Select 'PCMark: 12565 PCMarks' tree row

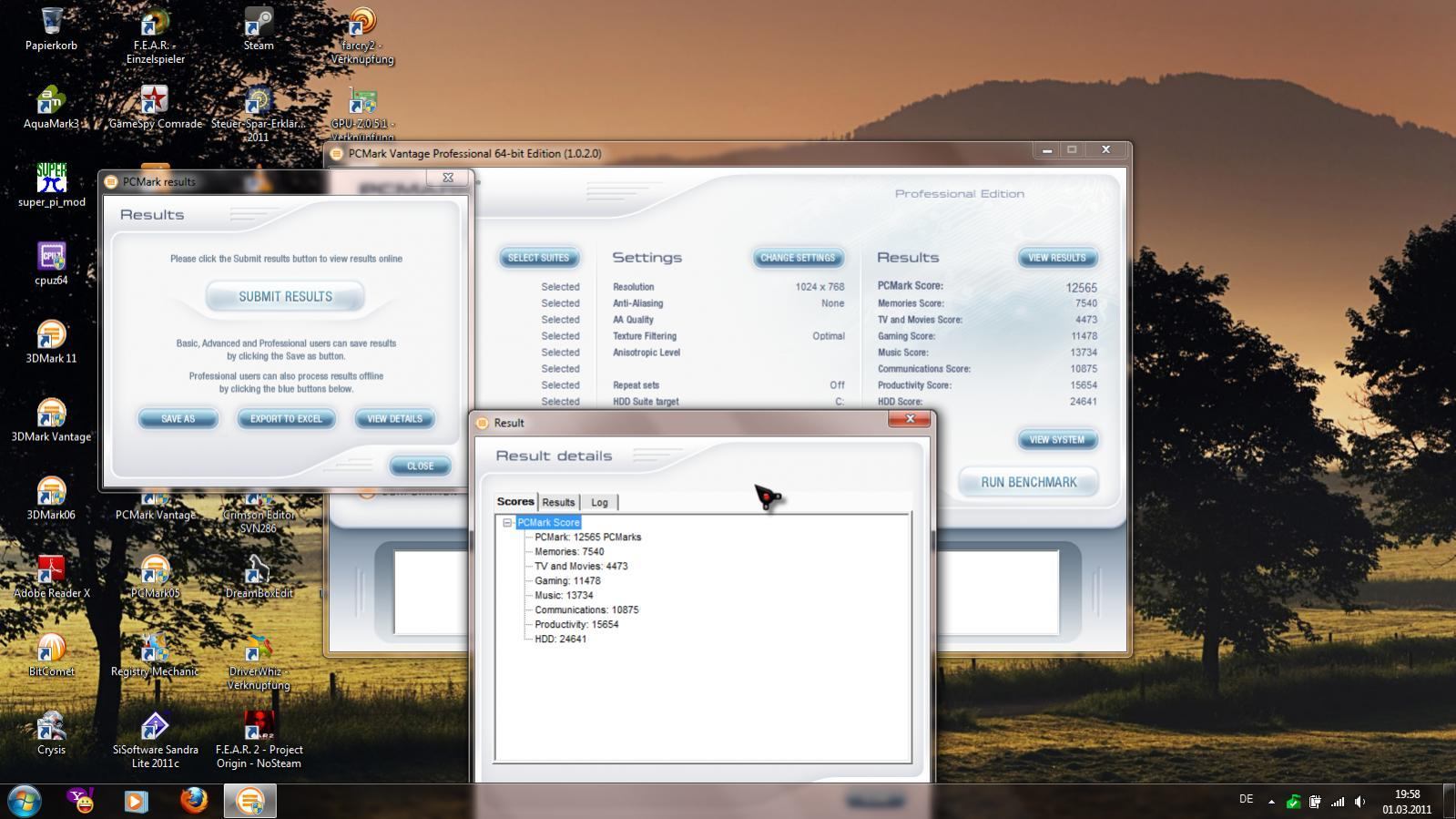587,537
